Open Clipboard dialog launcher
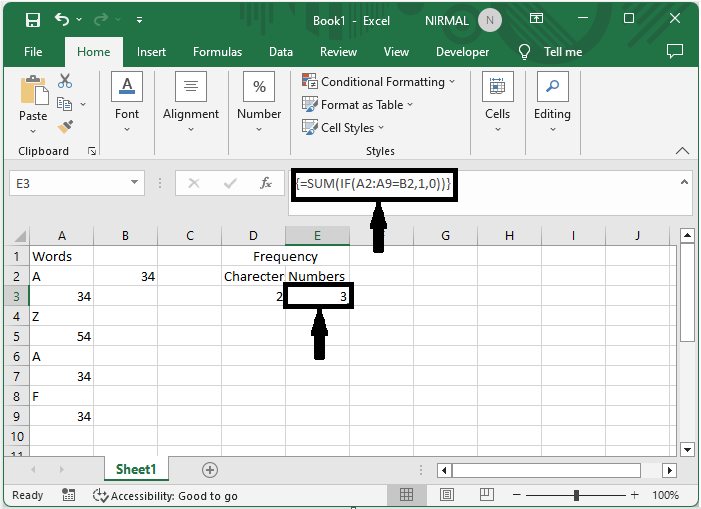Screen dimensions: 701x509 [x=92, y=151]
